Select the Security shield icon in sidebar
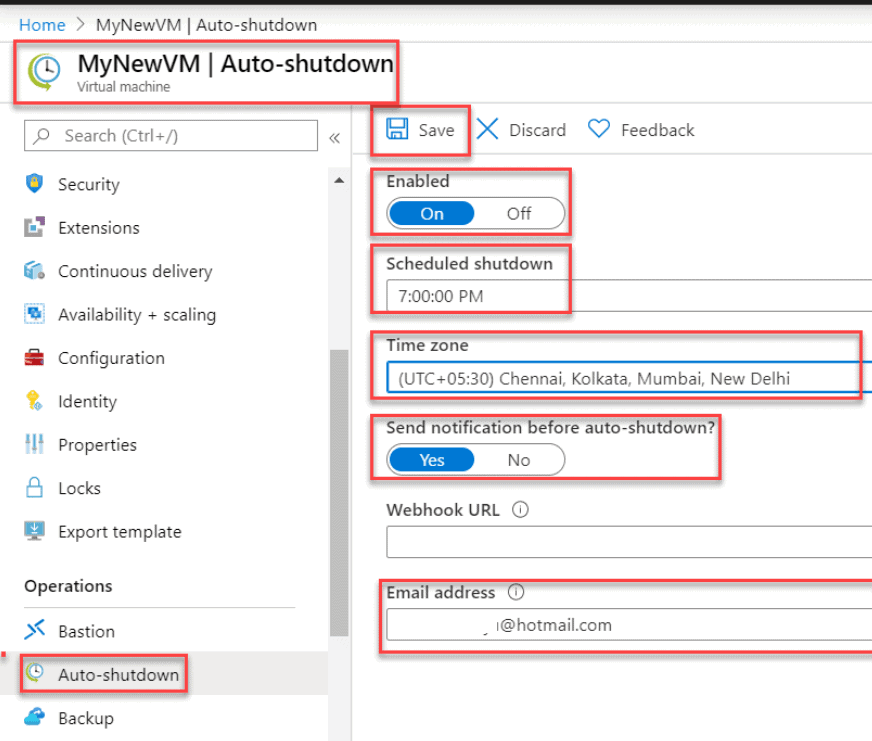872x741 pixels. tap(32, 184)
